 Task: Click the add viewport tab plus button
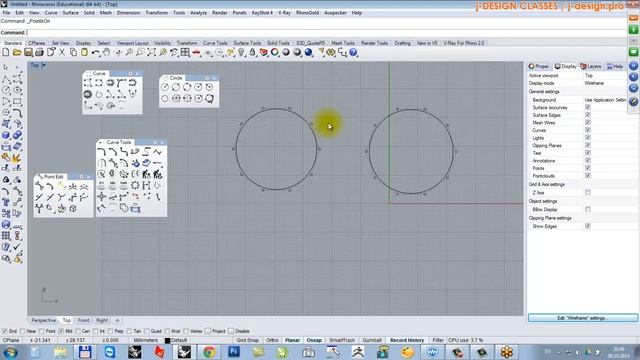[x=117, y=320]
